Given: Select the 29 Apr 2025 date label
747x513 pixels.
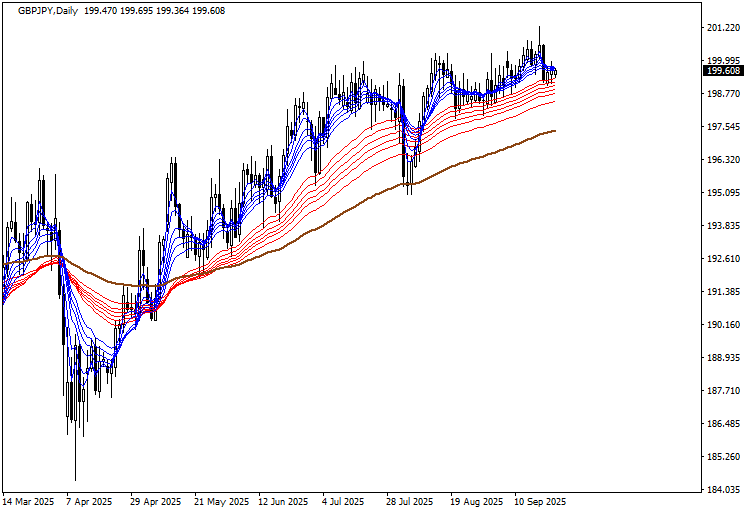Looking at the screenshot, I should [x=156, y=501].
